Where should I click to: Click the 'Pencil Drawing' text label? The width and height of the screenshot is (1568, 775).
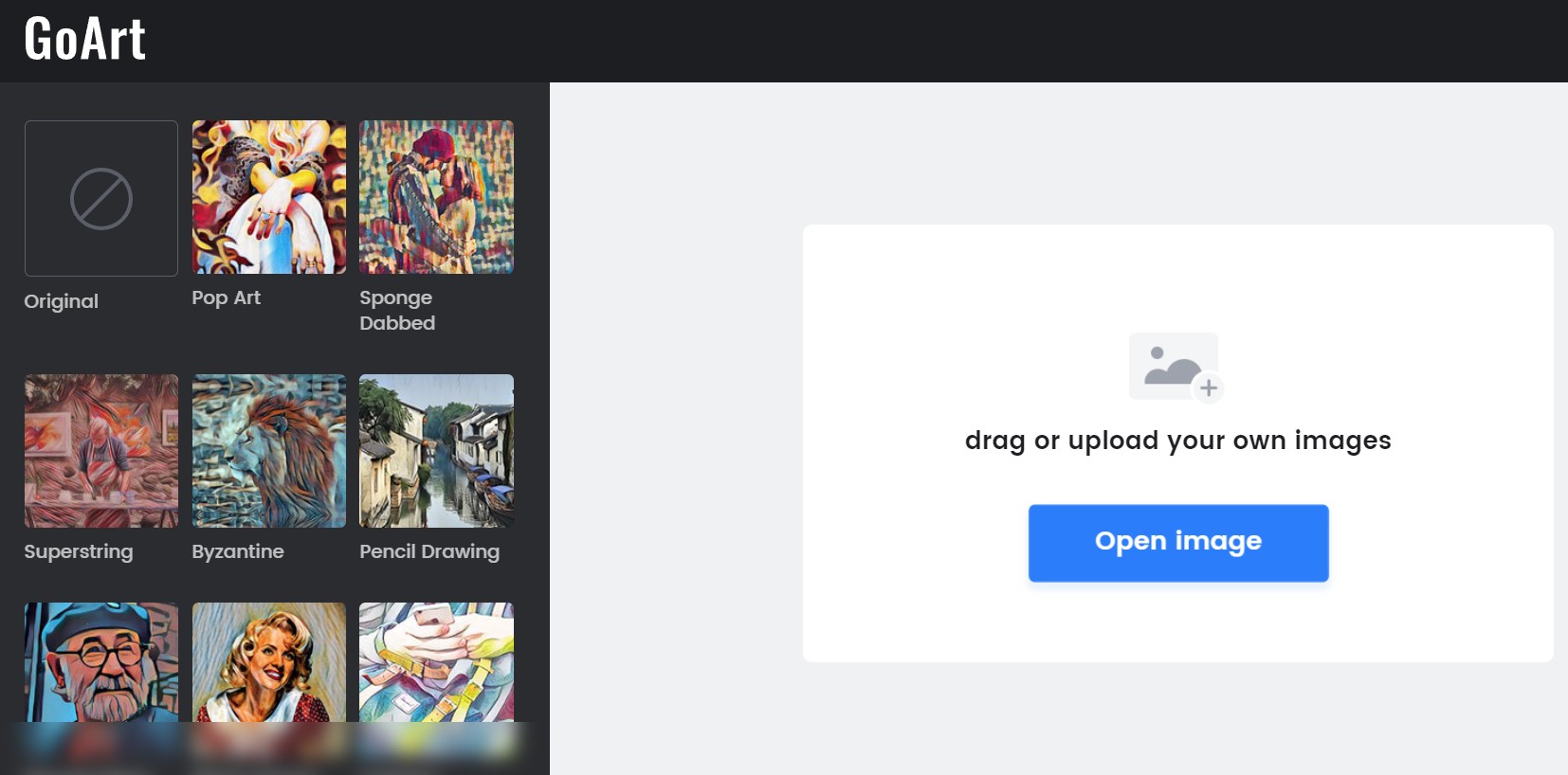[x=429, y=551]
